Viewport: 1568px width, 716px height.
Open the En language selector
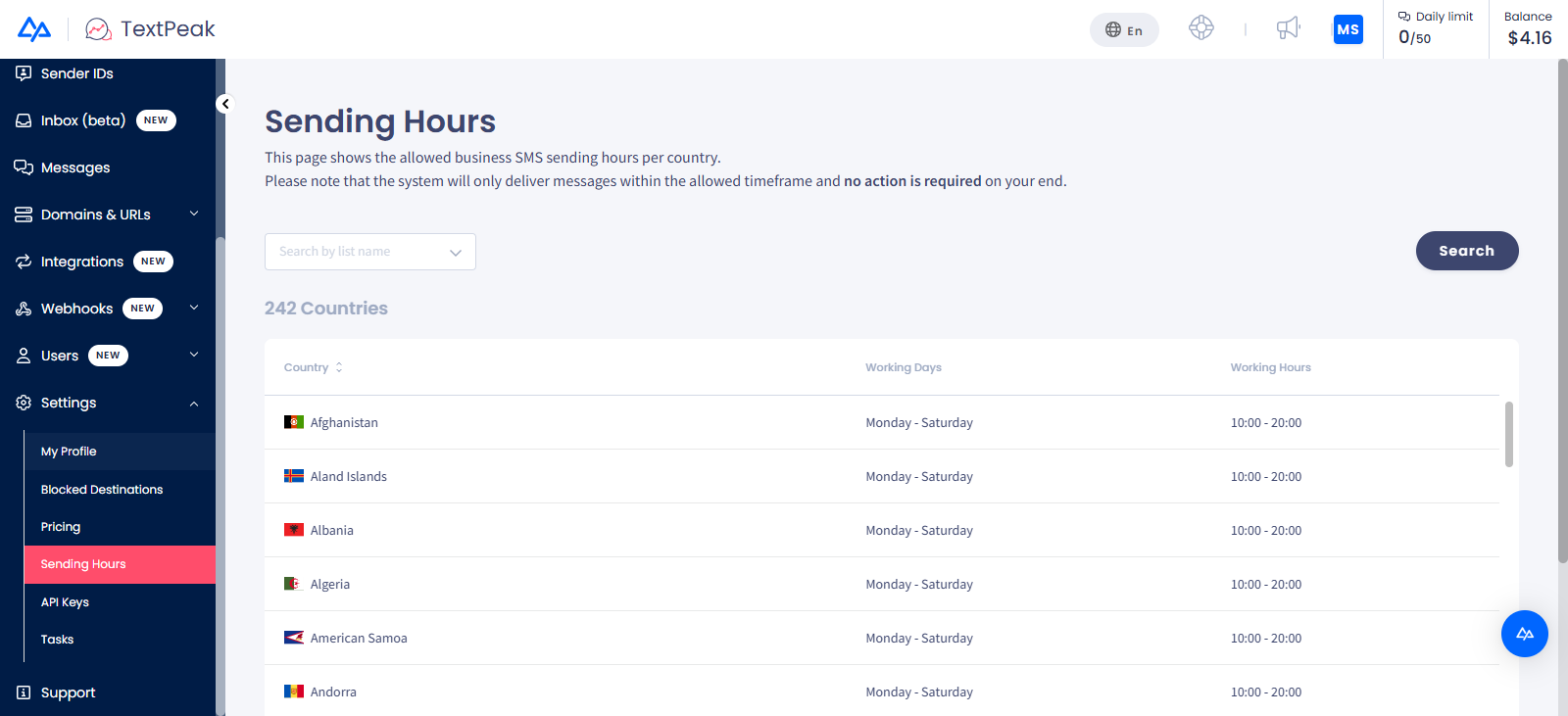click(x=1124, y=30)
